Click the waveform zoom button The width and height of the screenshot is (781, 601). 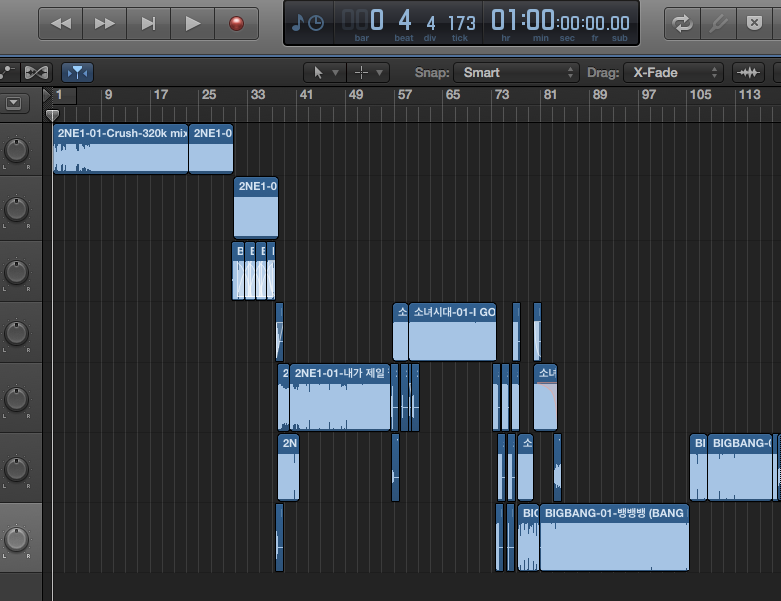click(x=748, y=73)
